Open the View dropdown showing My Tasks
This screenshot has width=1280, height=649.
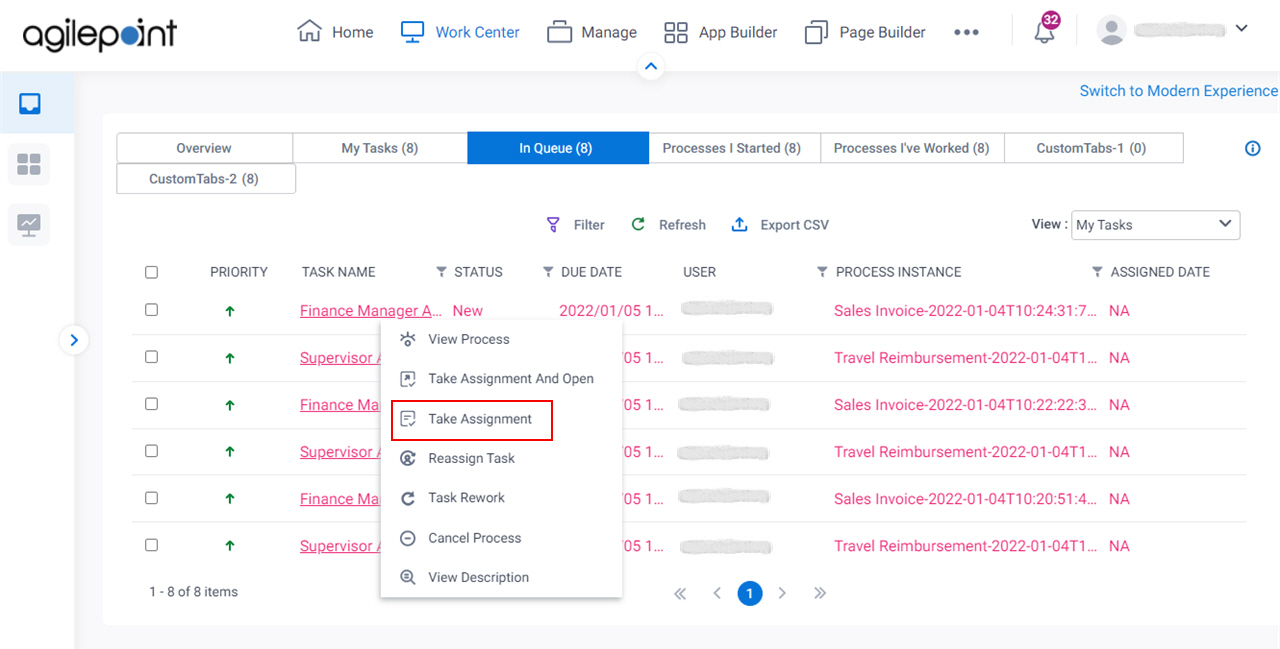(1155, 224)
